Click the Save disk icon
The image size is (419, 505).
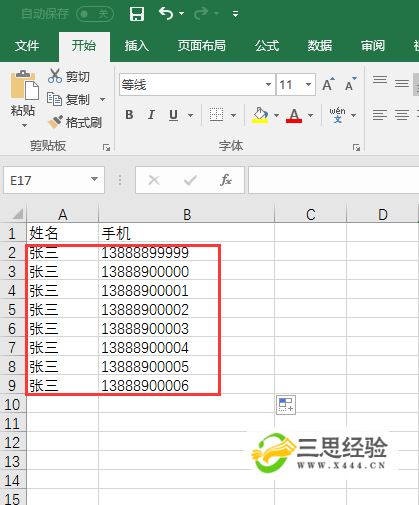(137, 14)
